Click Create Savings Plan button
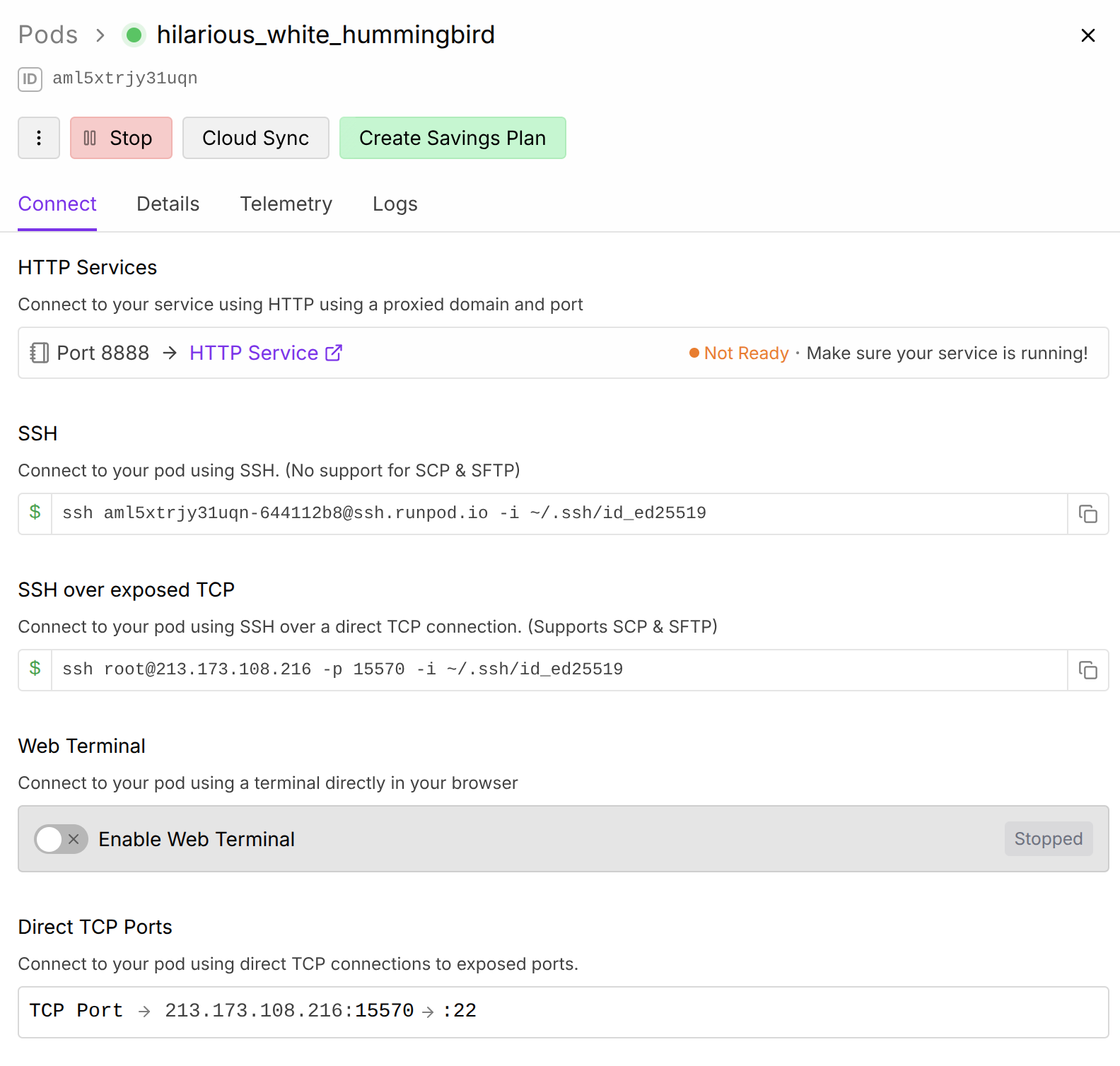 click(x=453, y=138)
